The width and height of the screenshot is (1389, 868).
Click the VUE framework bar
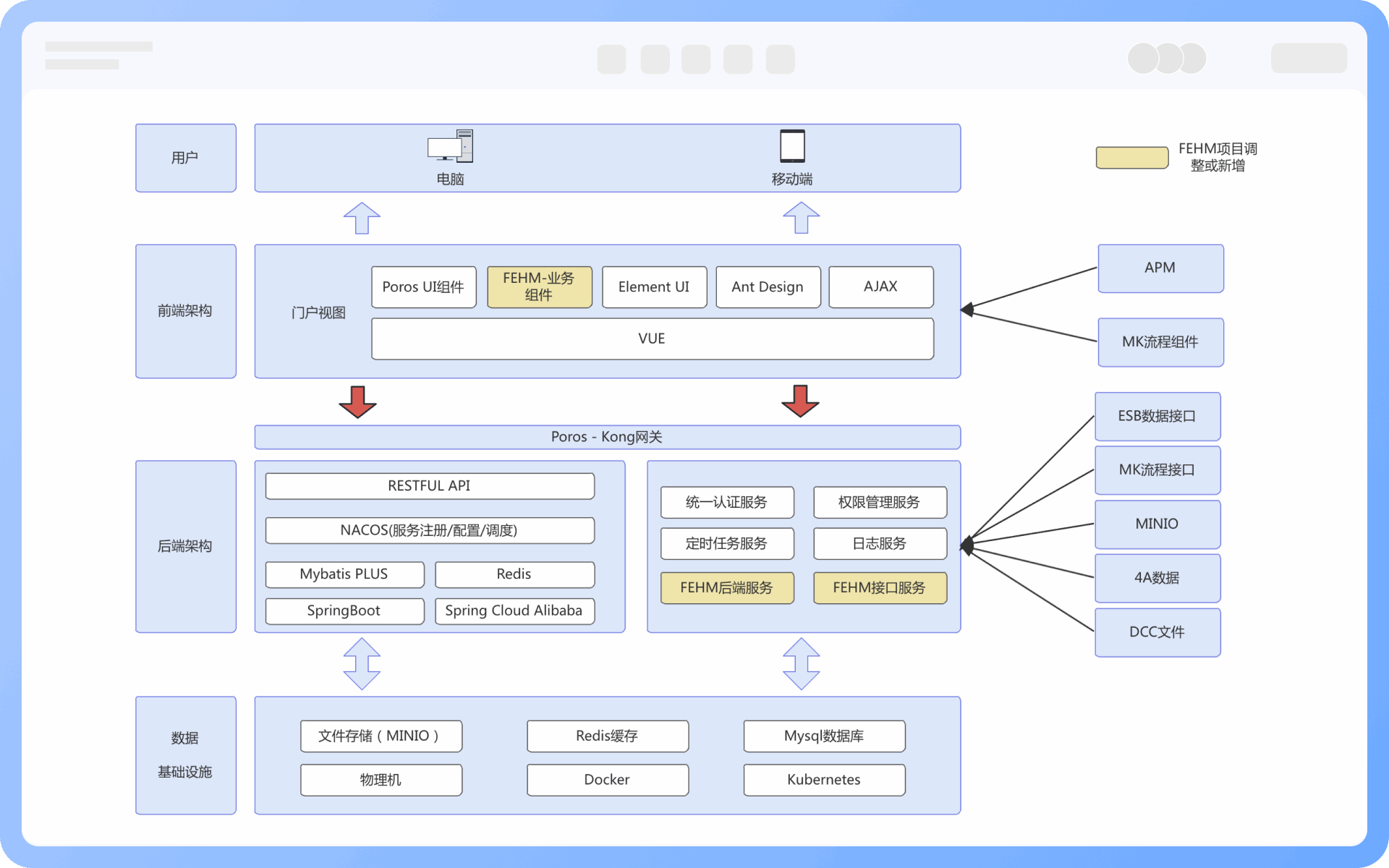point(652,339)
